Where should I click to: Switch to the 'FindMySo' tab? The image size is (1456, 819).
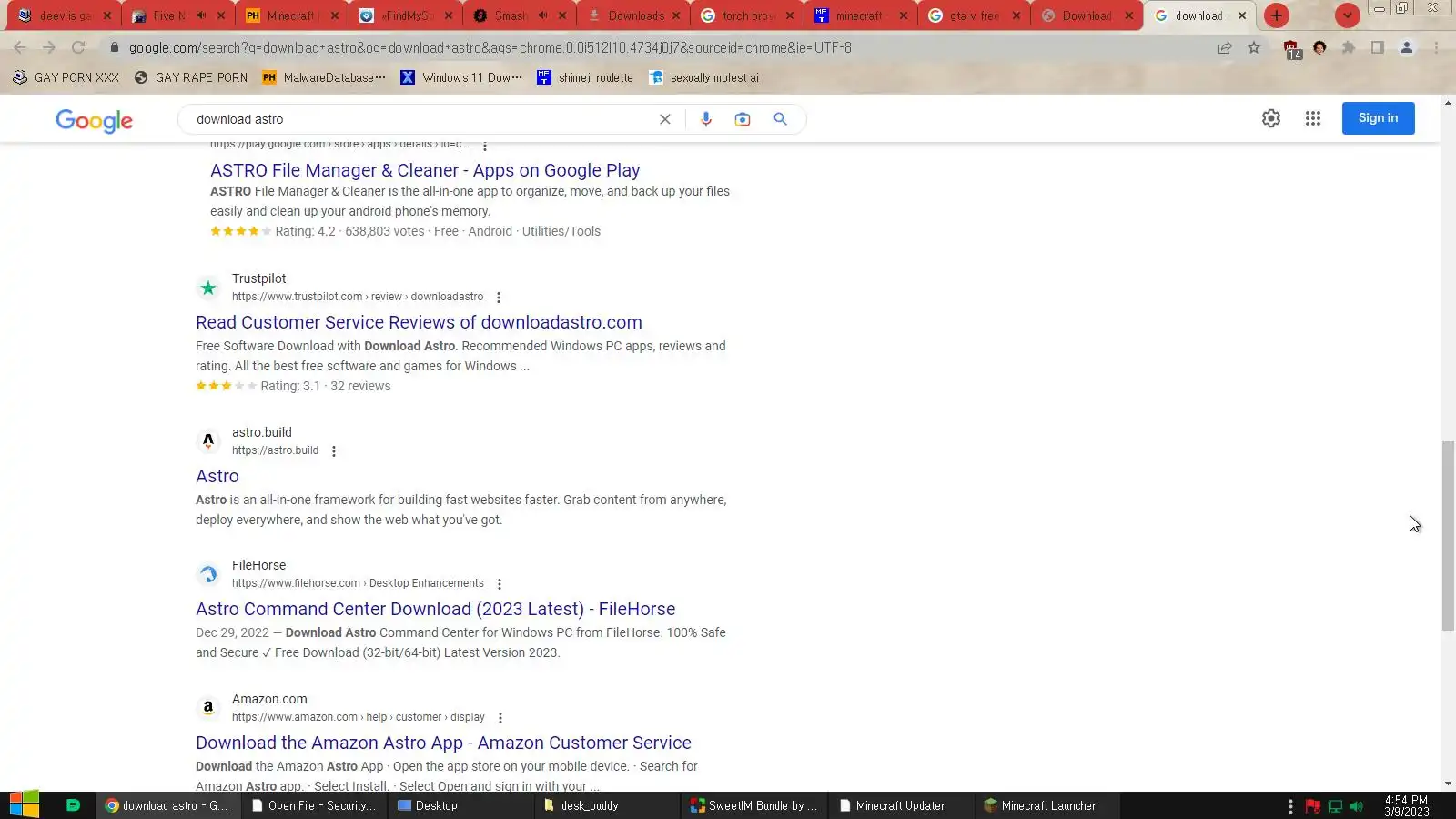[407, 15]
